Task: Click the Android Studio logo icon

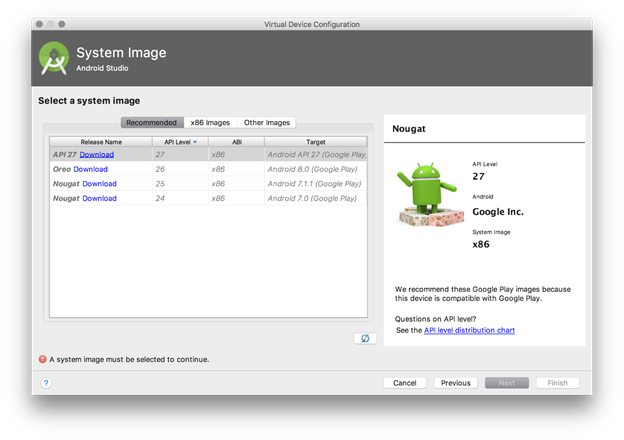Action: tap(54, 58)
